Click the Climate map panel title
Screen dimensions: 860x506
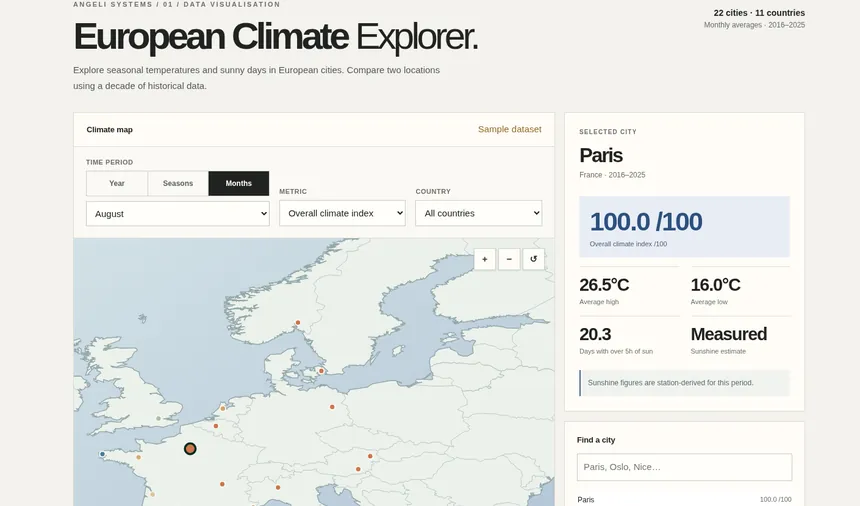110,130
